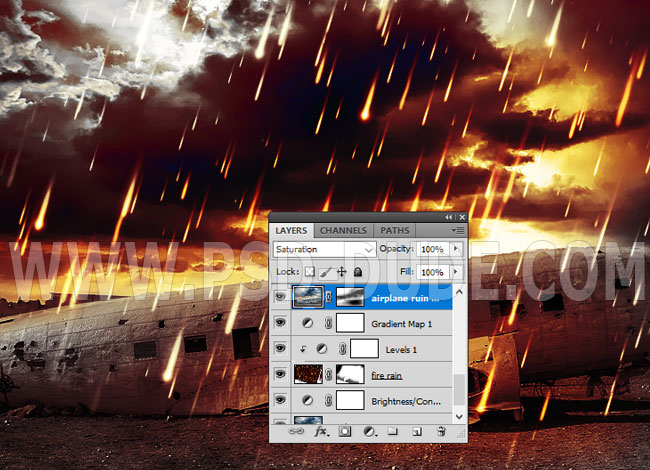The height and width of the screenshot is (470, 650).
Task: Open the Layers panel options menu
Action: coord(457,230)
